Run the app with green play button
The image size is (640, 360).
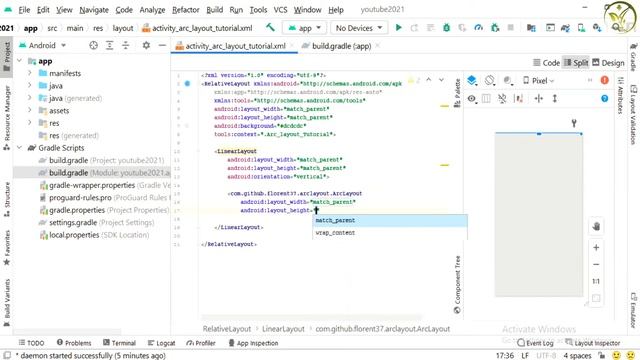[398, 28]
